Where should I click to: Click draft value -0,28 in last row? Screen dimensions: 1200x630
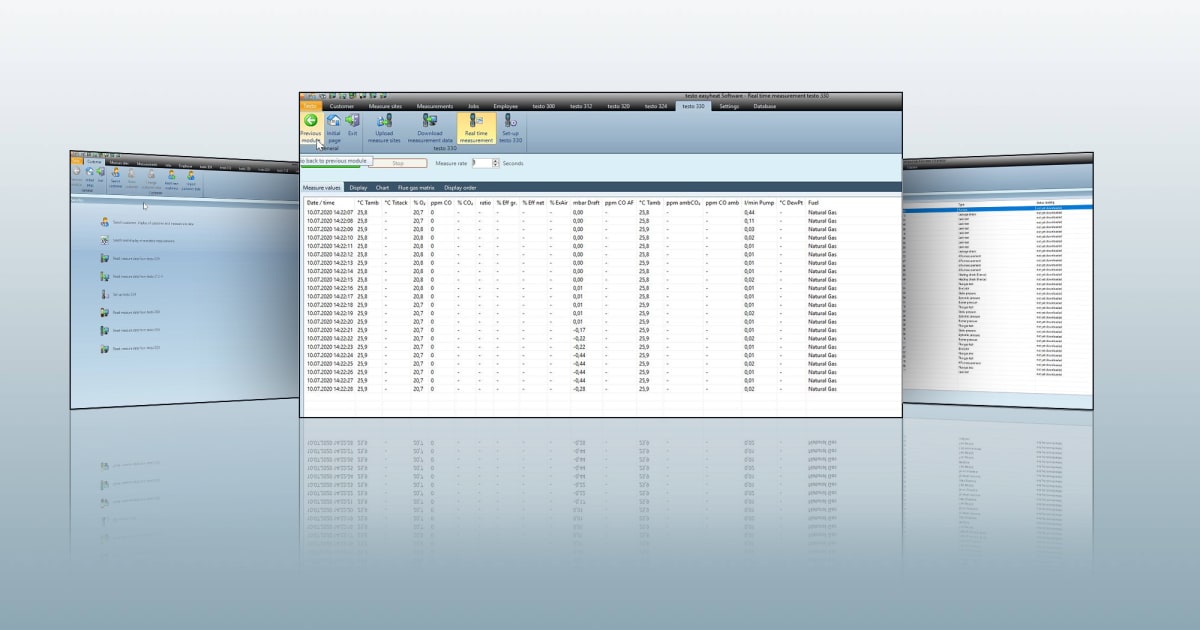point(579,388)
